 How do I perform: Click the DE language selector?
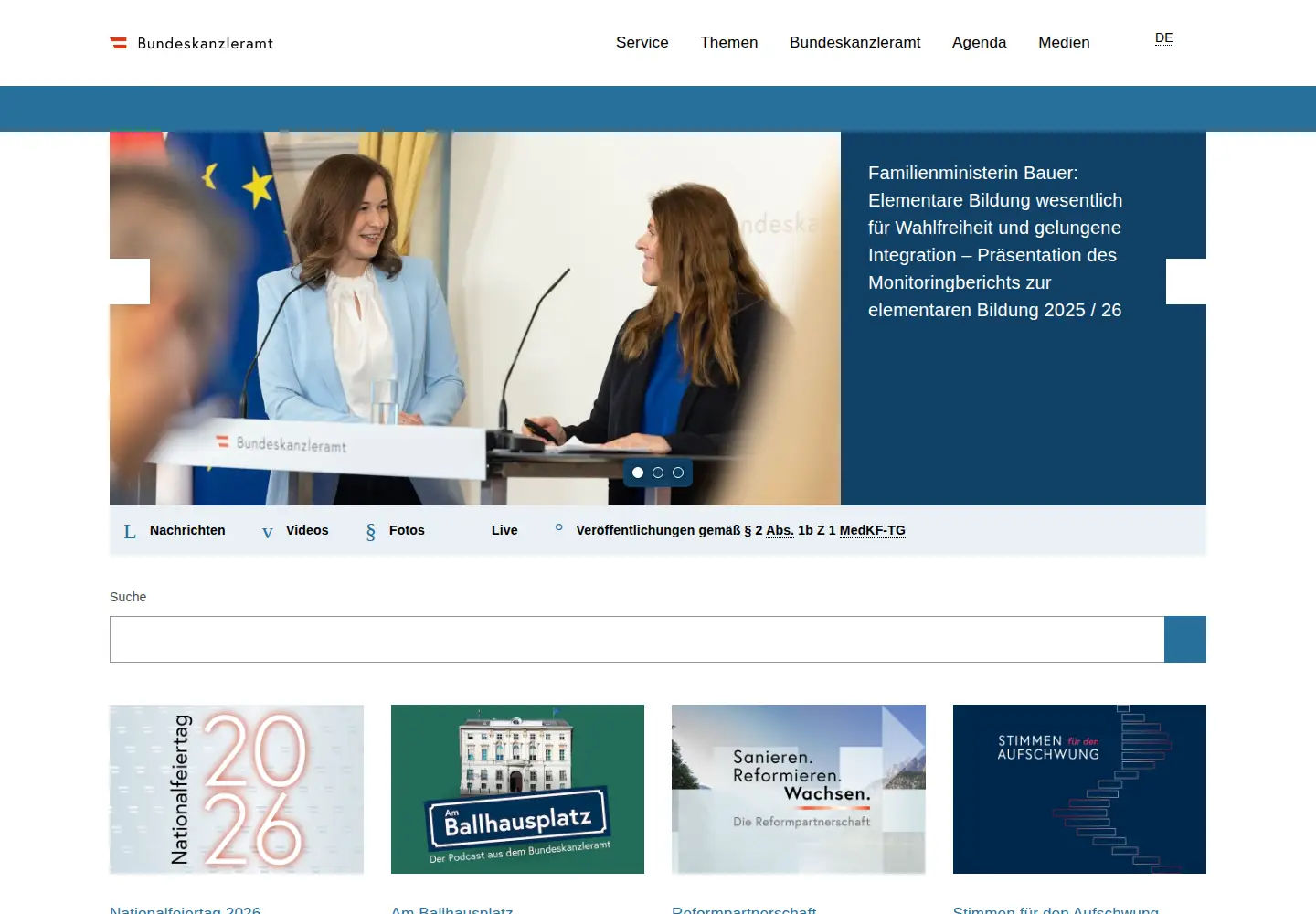coord(1164,38)
